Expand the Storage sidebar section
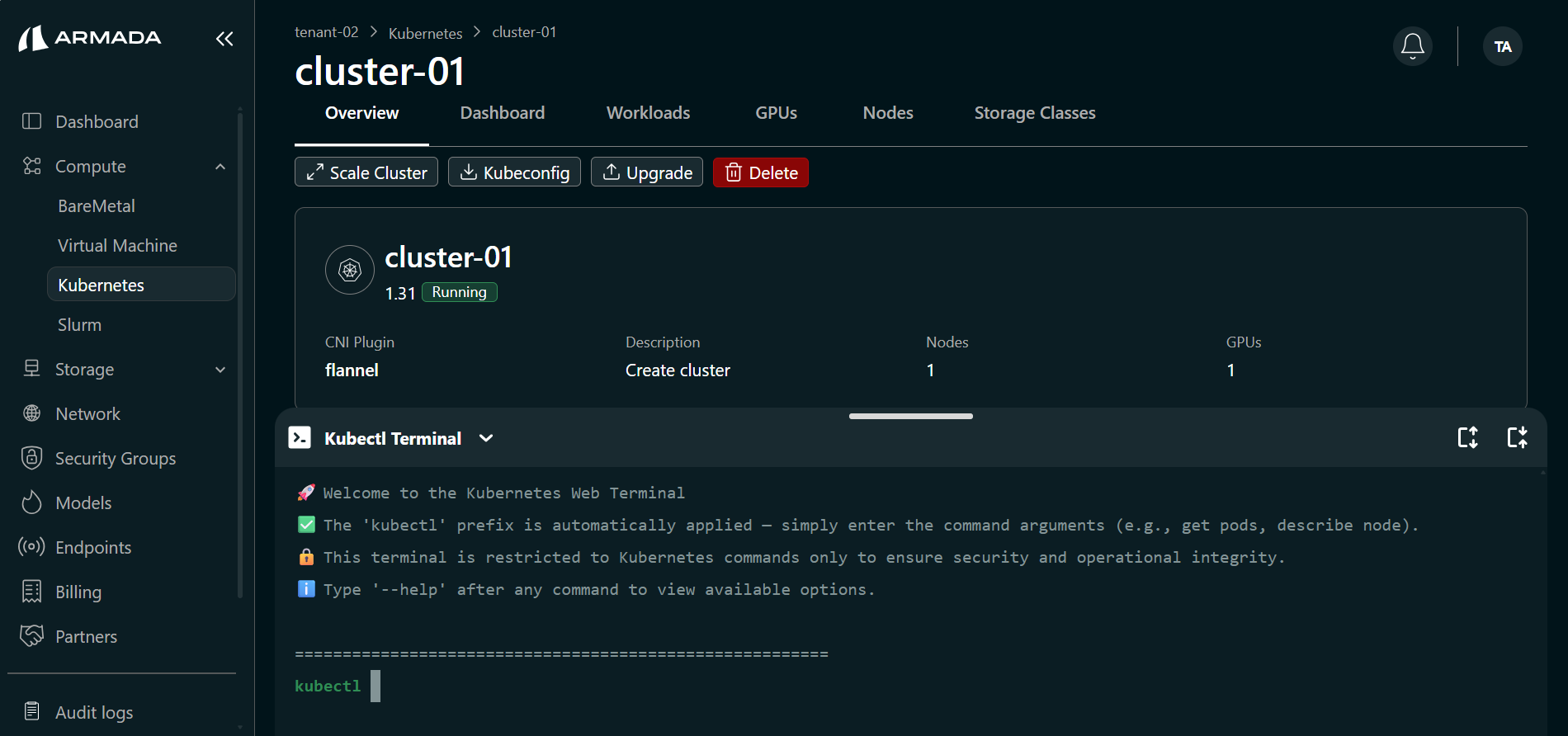 220,370
